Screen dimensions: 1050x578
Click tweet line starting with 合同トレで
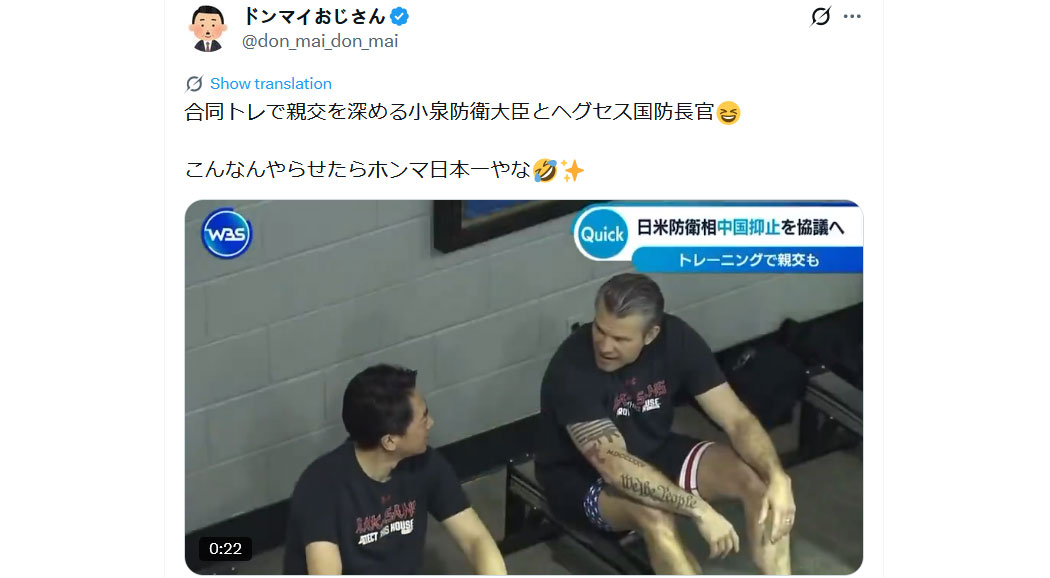pyautogui.click(x=463, y=112)
